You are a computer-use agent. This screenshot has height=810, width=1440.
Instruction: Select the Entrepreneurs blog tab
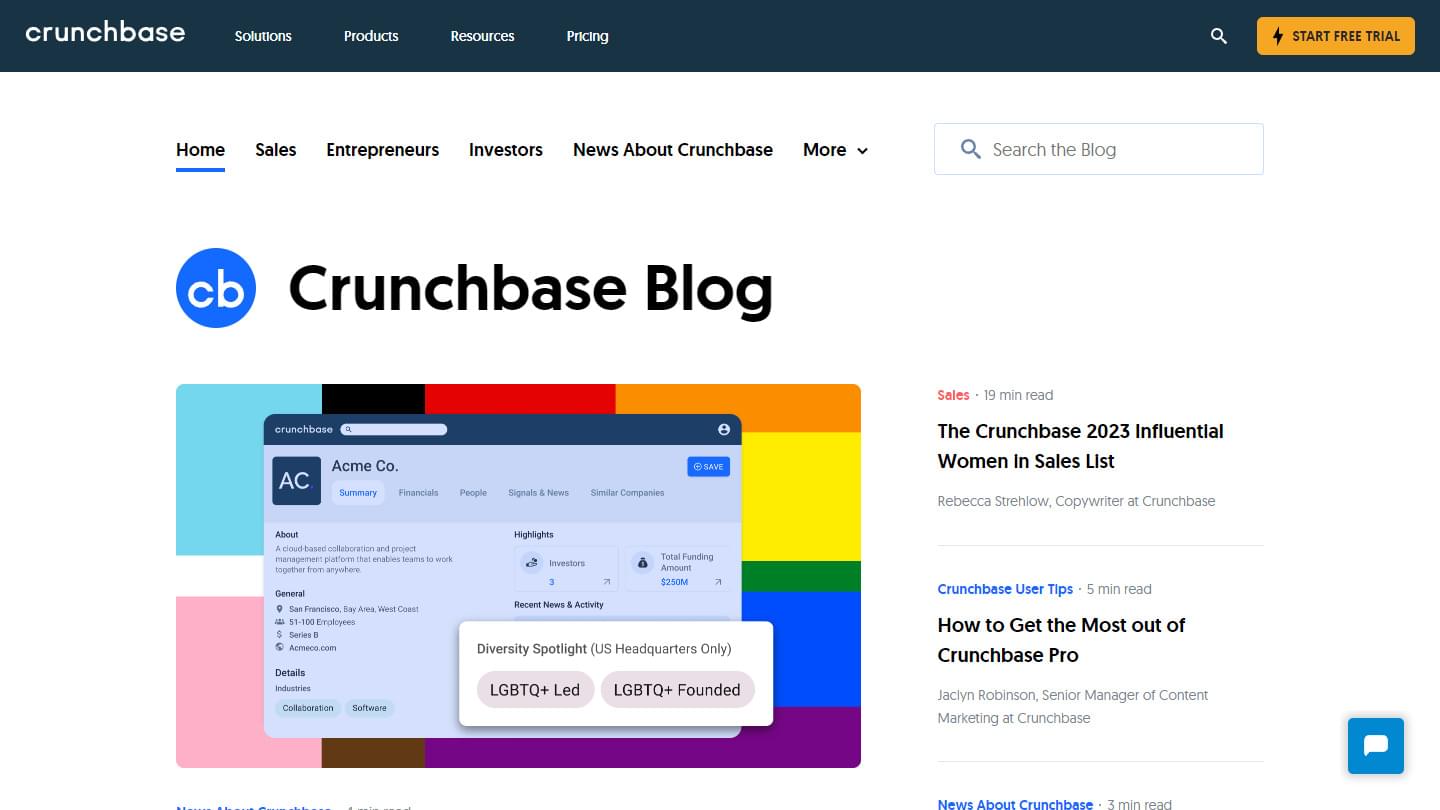tap(383, 150)
